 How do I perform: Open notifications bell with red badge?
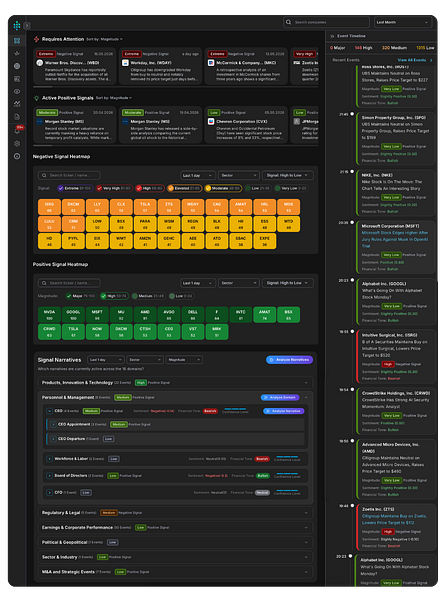pyautogui.click(x=17, y=130)
